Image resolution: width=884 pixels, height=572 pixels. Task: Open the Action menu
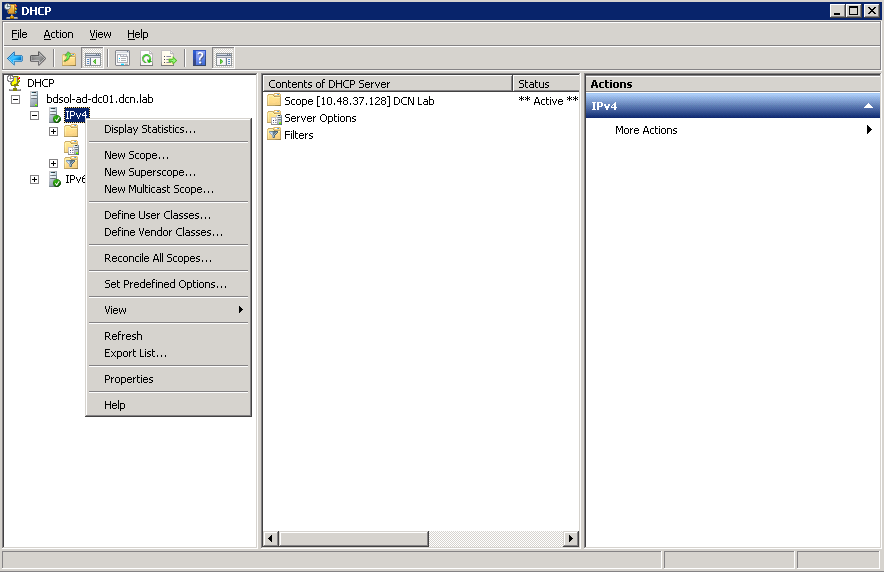pyautogui.click(x=58, y=34)
